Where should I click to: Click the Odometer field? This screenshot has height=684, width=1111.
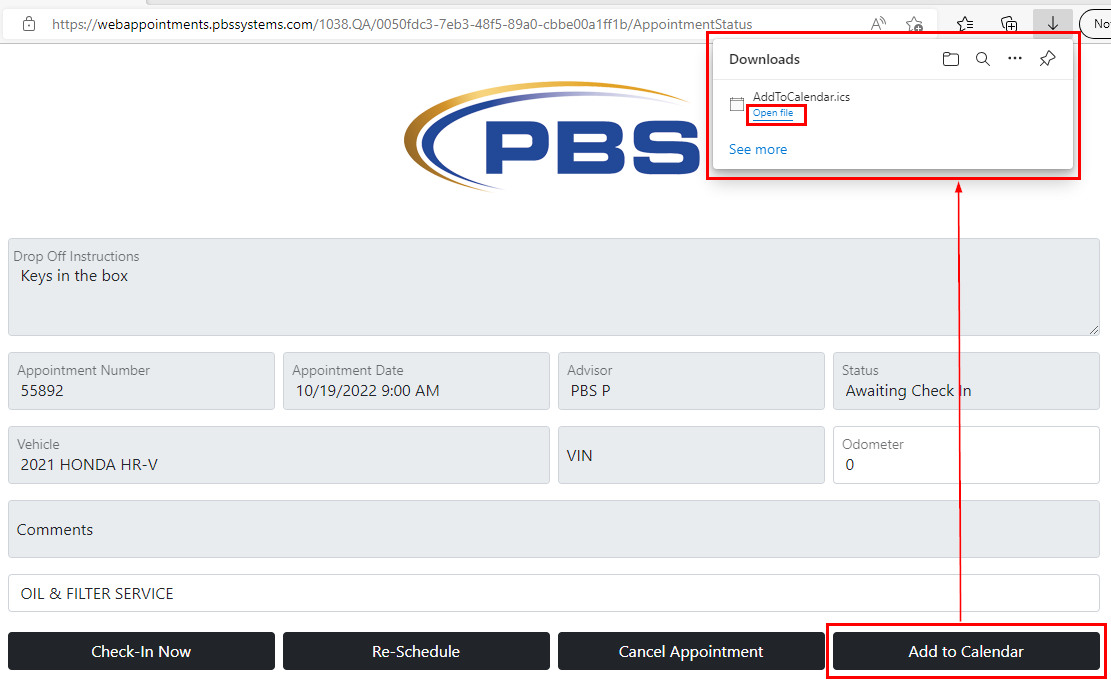click(x=966, y=455)
